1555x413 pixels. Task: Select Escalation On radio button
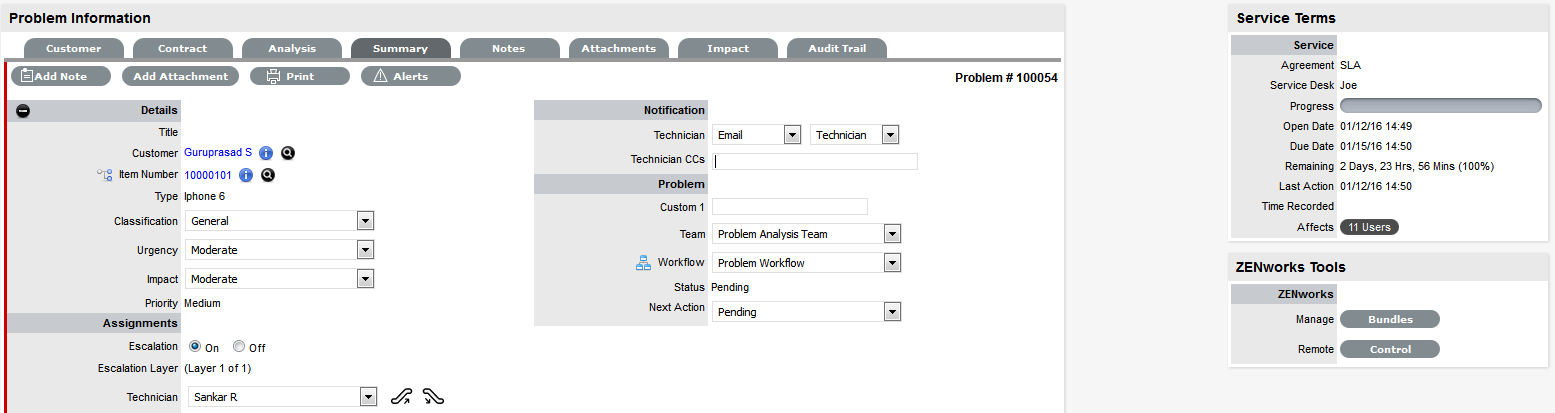pos(195,347)
